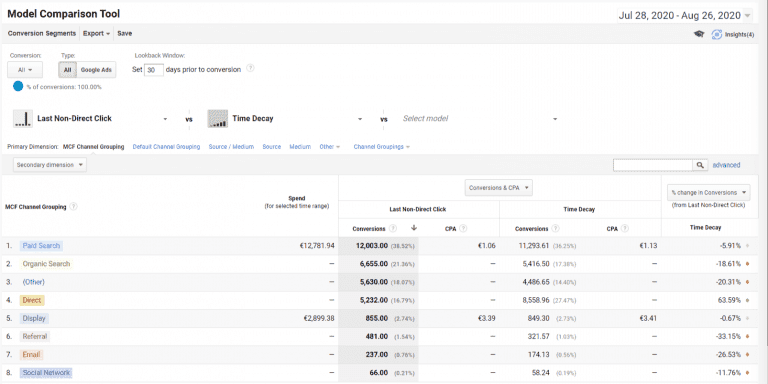Screen dimensions: 768x384
Task: Open Conversions & CPA dropdown
Action: click(x=499, y=188)
